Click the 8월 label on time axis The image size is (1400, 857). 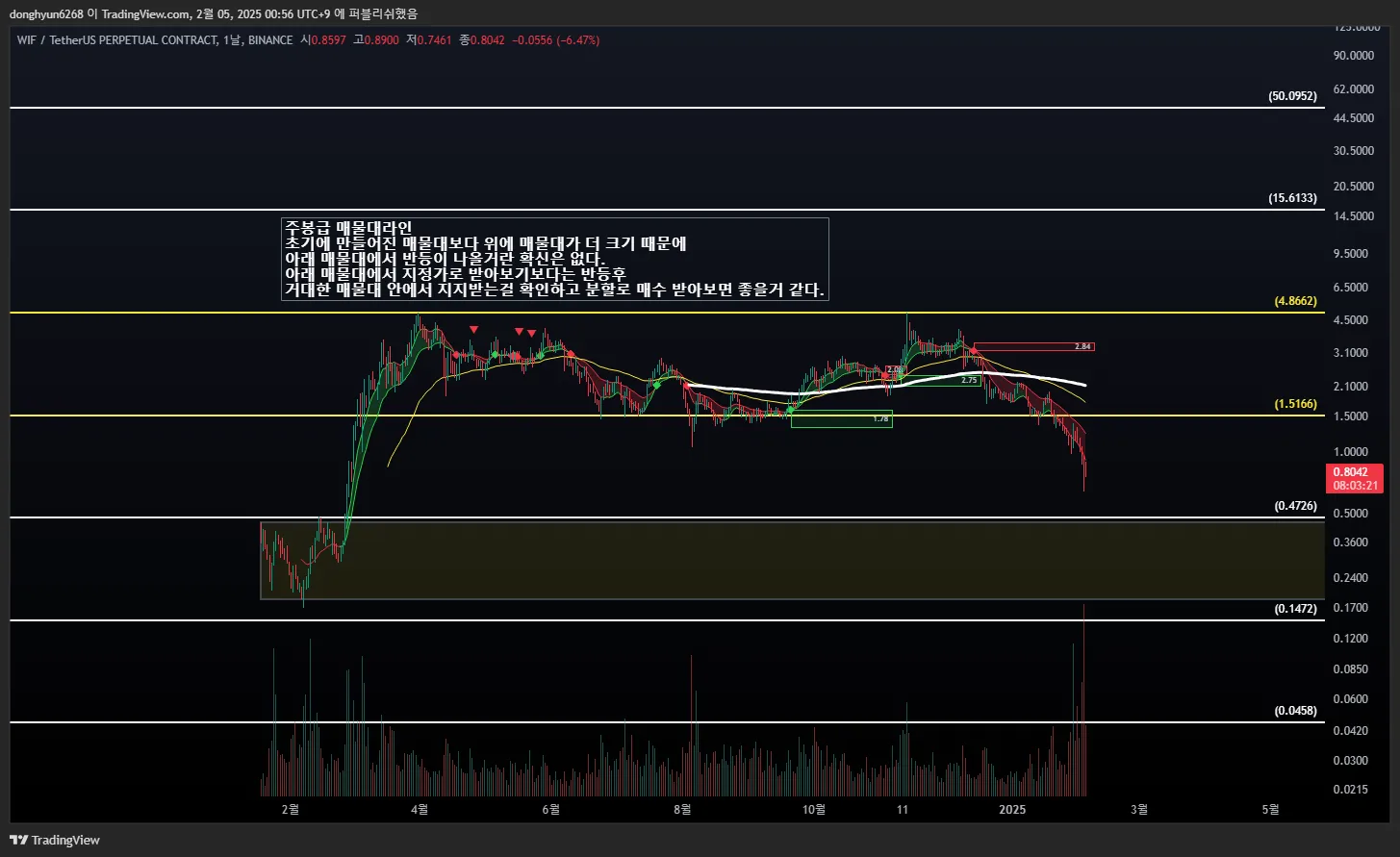pyautogui.click(x=682, y=809)
